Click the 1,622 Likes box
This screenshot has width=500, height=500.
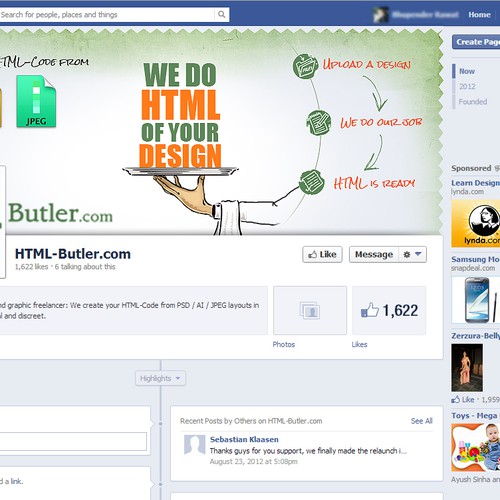click(x=389, y=310)
